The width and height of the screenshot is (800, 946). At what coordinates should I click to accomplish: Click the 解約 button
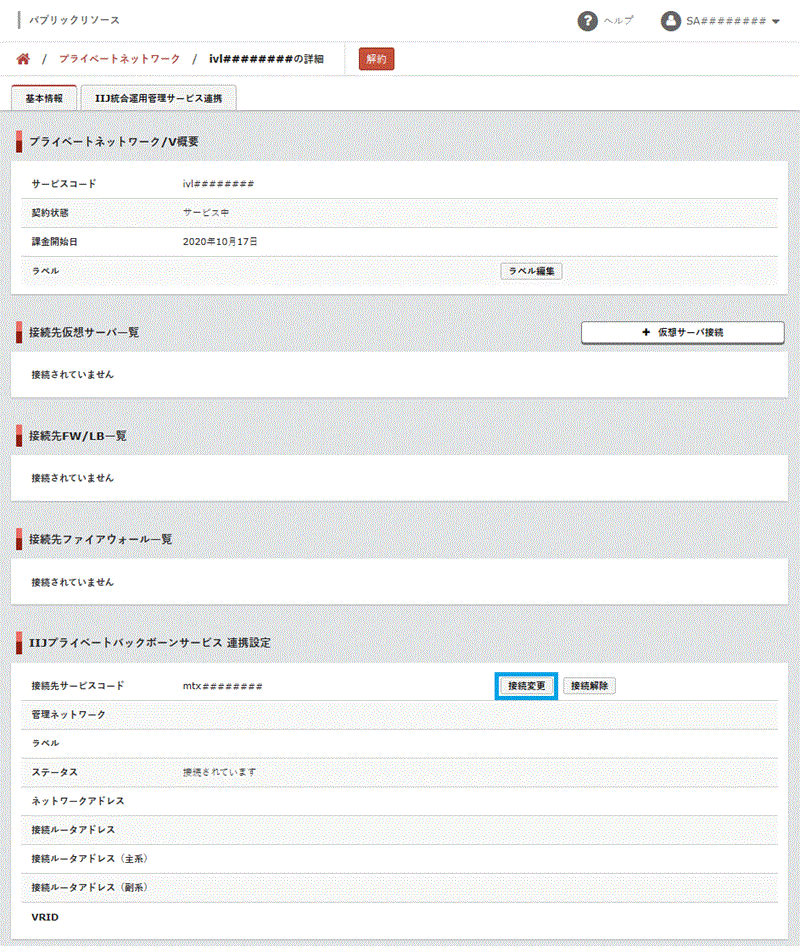(x=376, y=59)
